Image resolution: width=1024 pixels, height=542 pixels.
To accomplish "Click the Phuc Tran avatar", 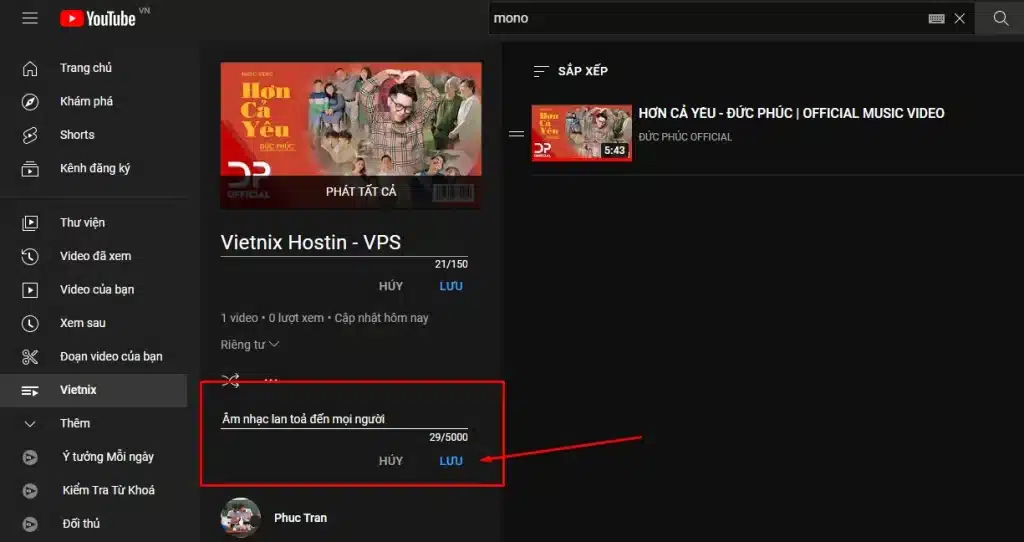I will tap(241, 518).
